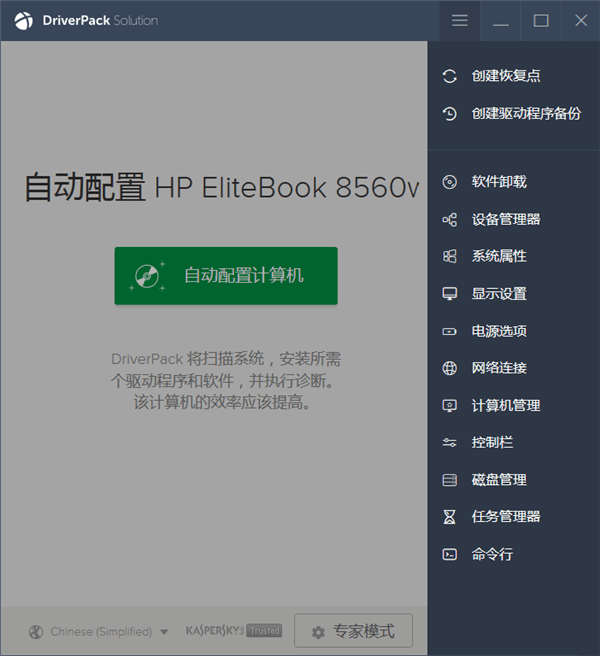Screen dimensions: 600x656
Task: Click the 电源选项 battery icon
Action: [x=449, y=331]
